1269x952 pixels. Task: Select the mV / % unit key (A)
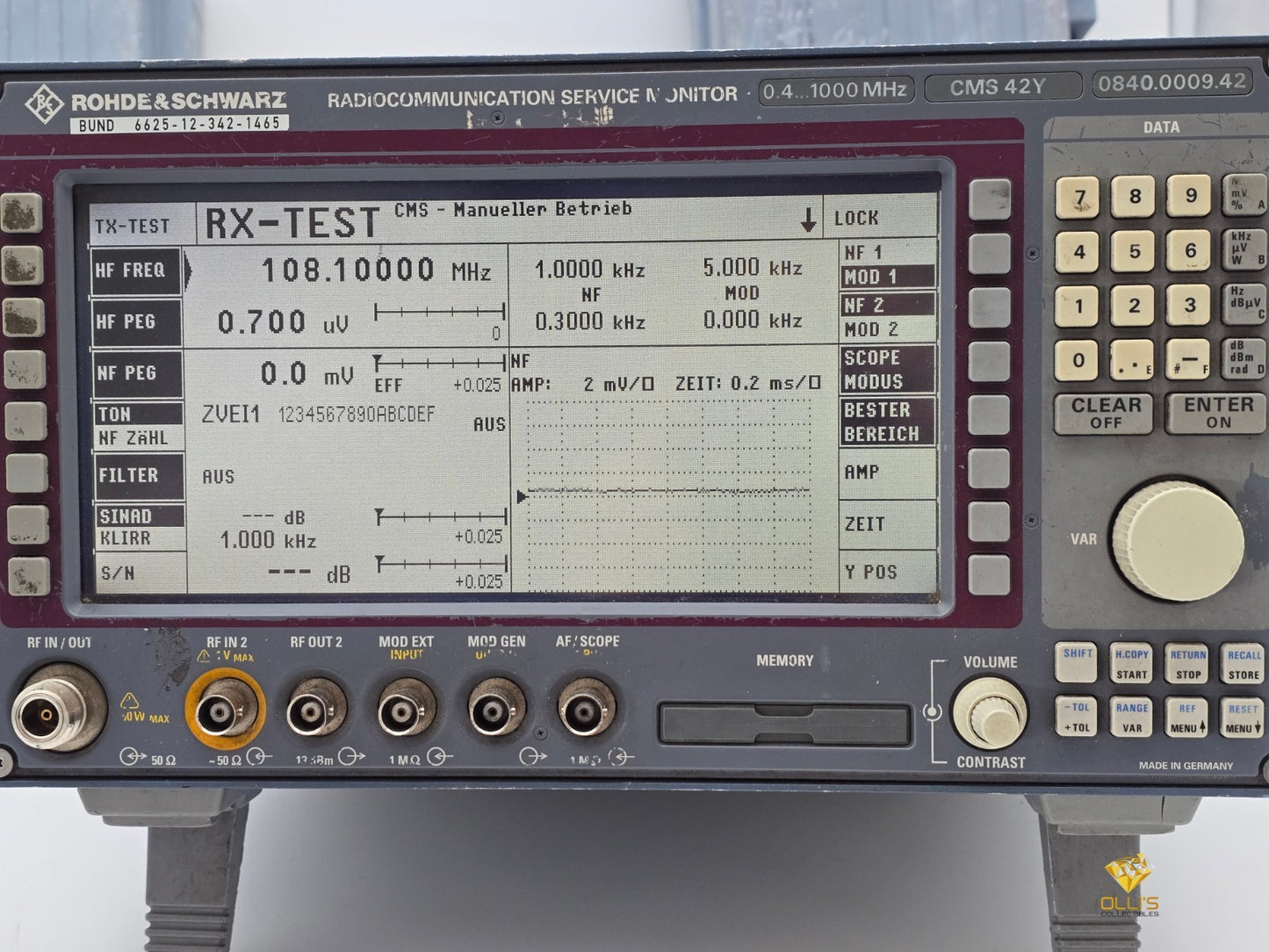point(1244,196)
